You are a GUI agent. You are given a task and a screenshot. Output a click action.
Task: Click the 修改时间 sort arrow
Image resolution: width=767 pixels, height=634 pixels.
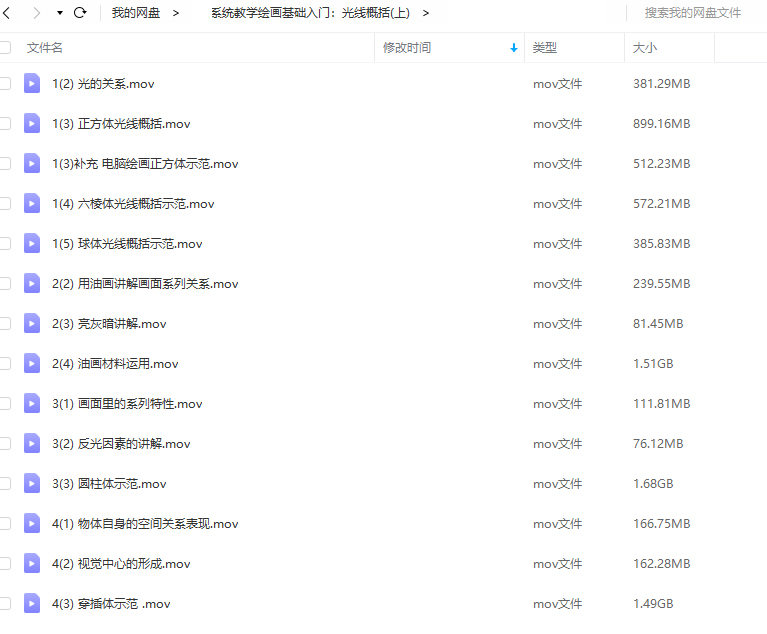(514, 48)
